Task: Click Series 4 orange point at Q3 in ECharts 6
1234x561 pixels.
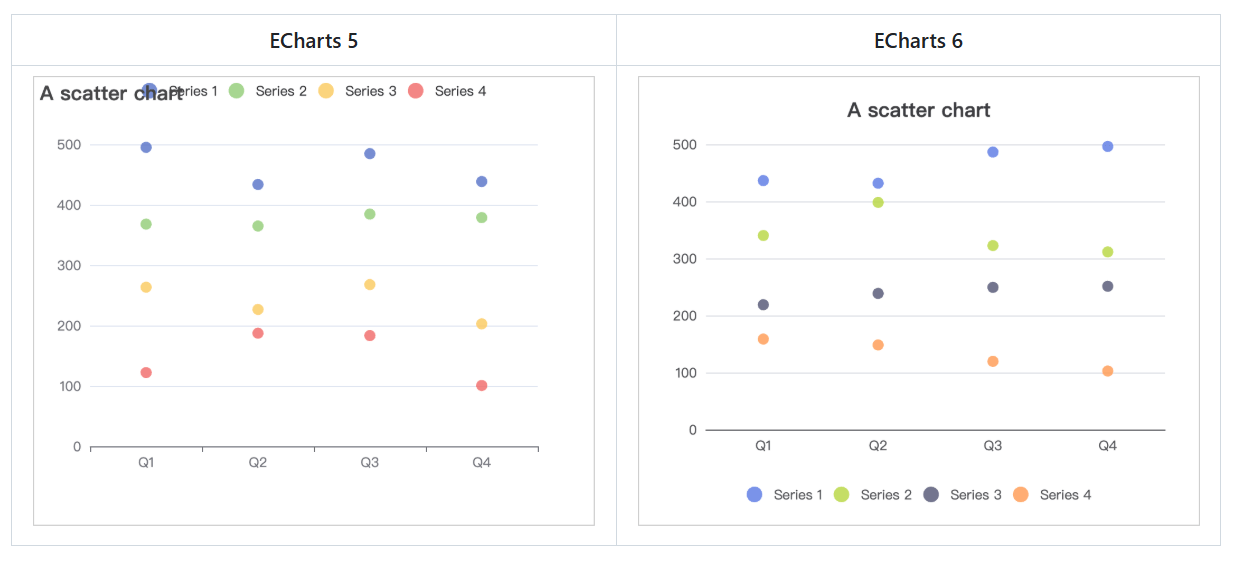Action: tap(993, 361)
